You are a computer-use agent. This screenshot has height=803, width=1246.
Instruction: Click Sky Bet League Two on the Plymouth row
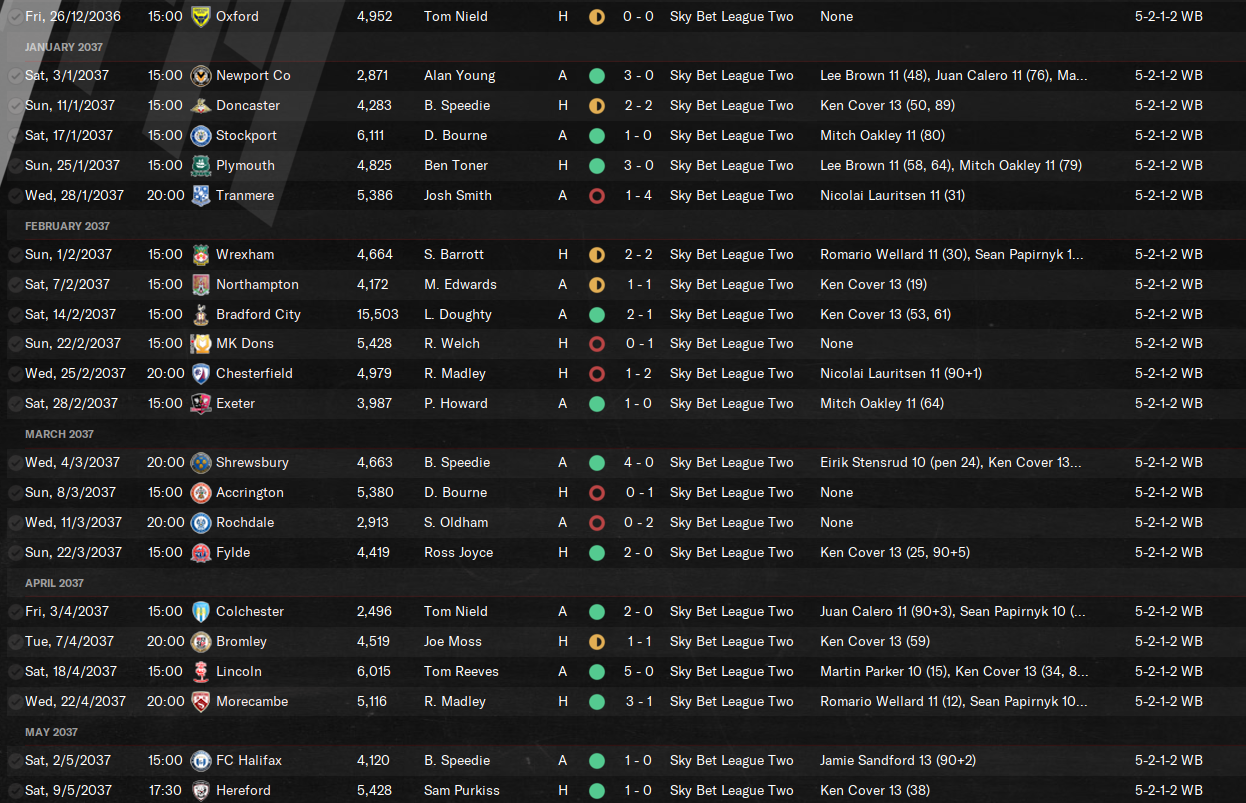(732, 166)
